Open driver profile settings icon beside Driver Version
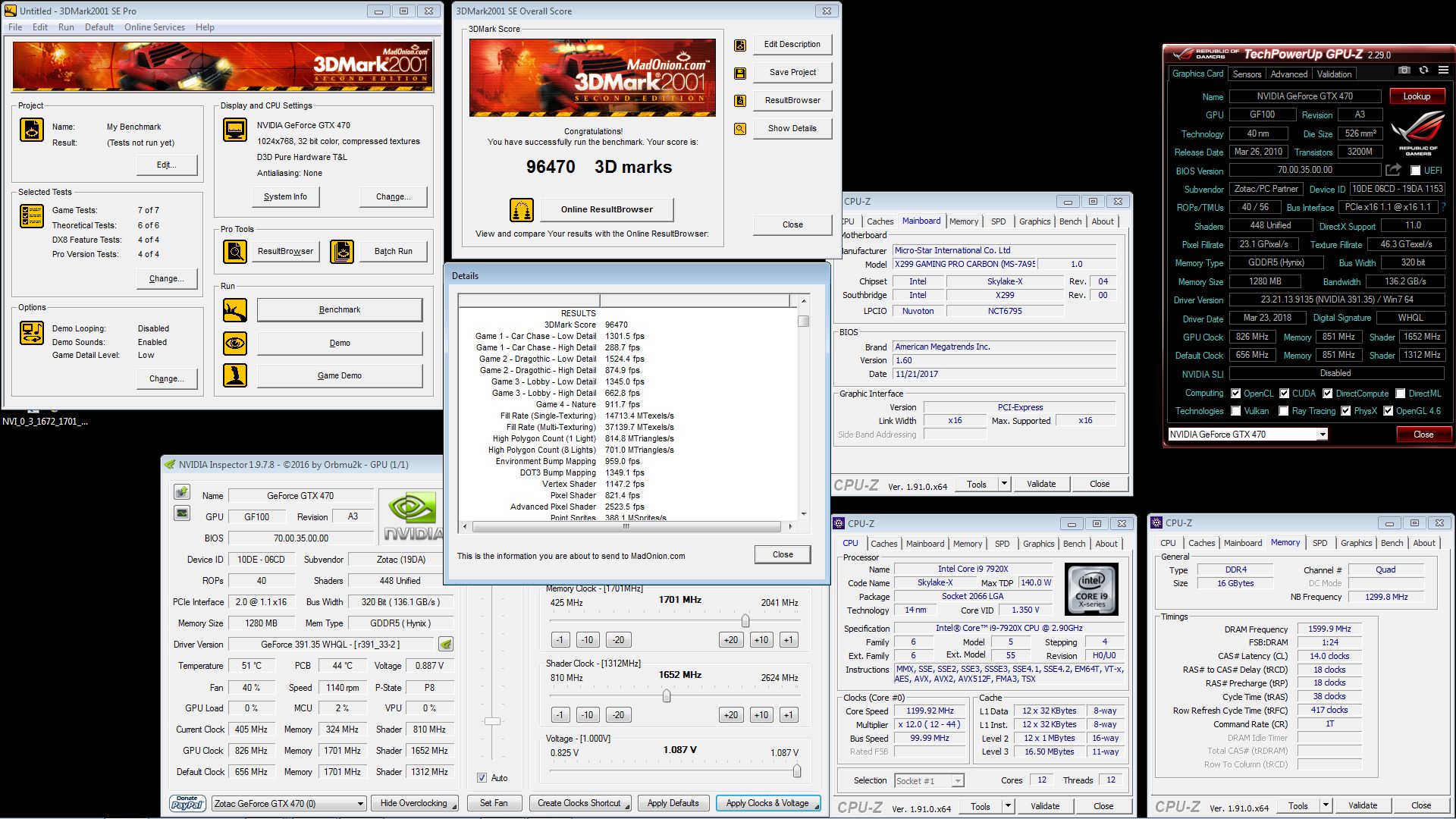 446,645
